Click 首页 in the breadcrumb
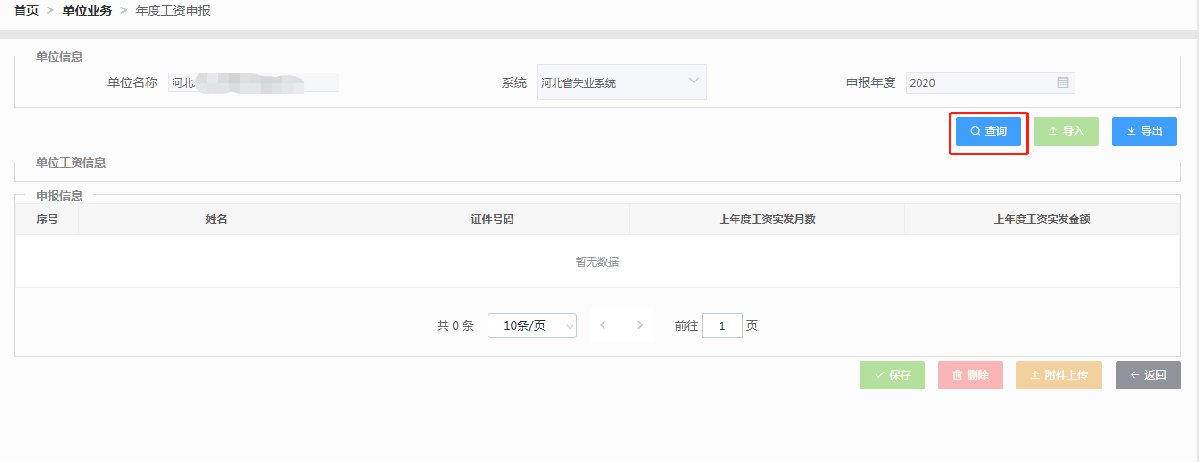 [27, 10]
